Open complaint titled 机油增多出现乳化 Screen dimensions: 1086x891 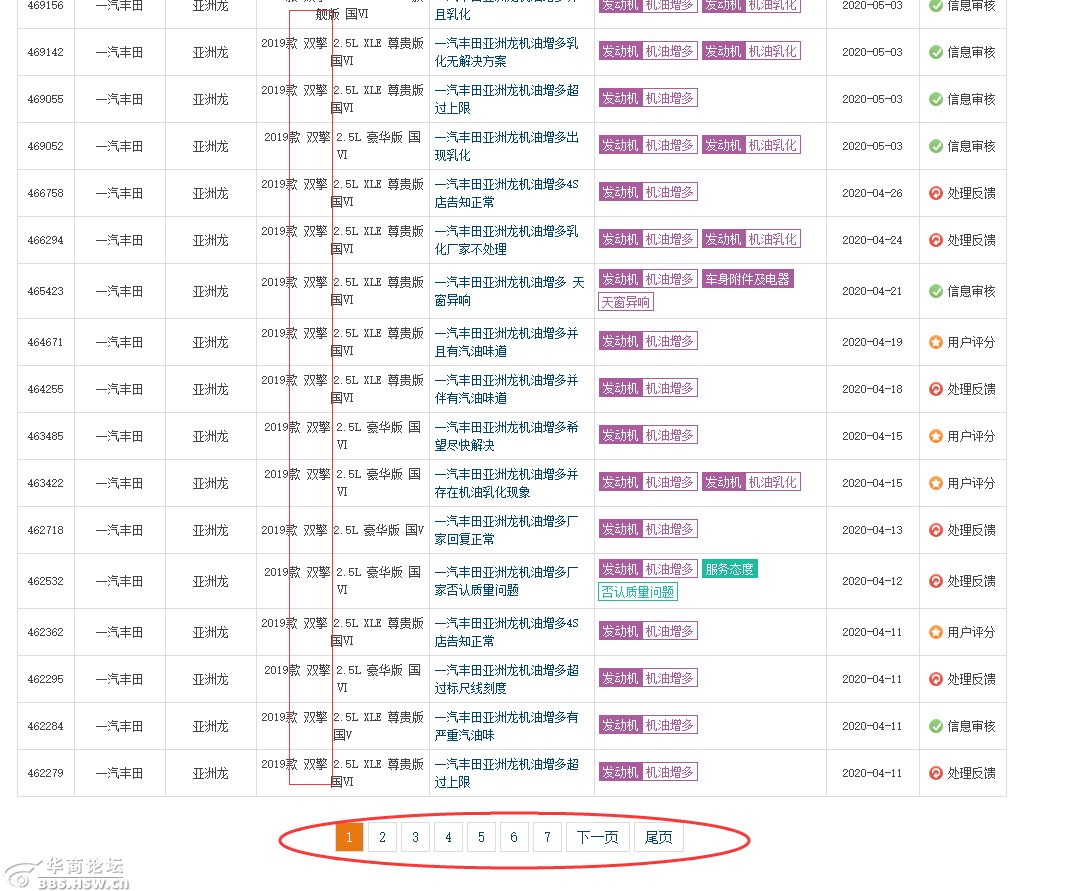[506, 146]
